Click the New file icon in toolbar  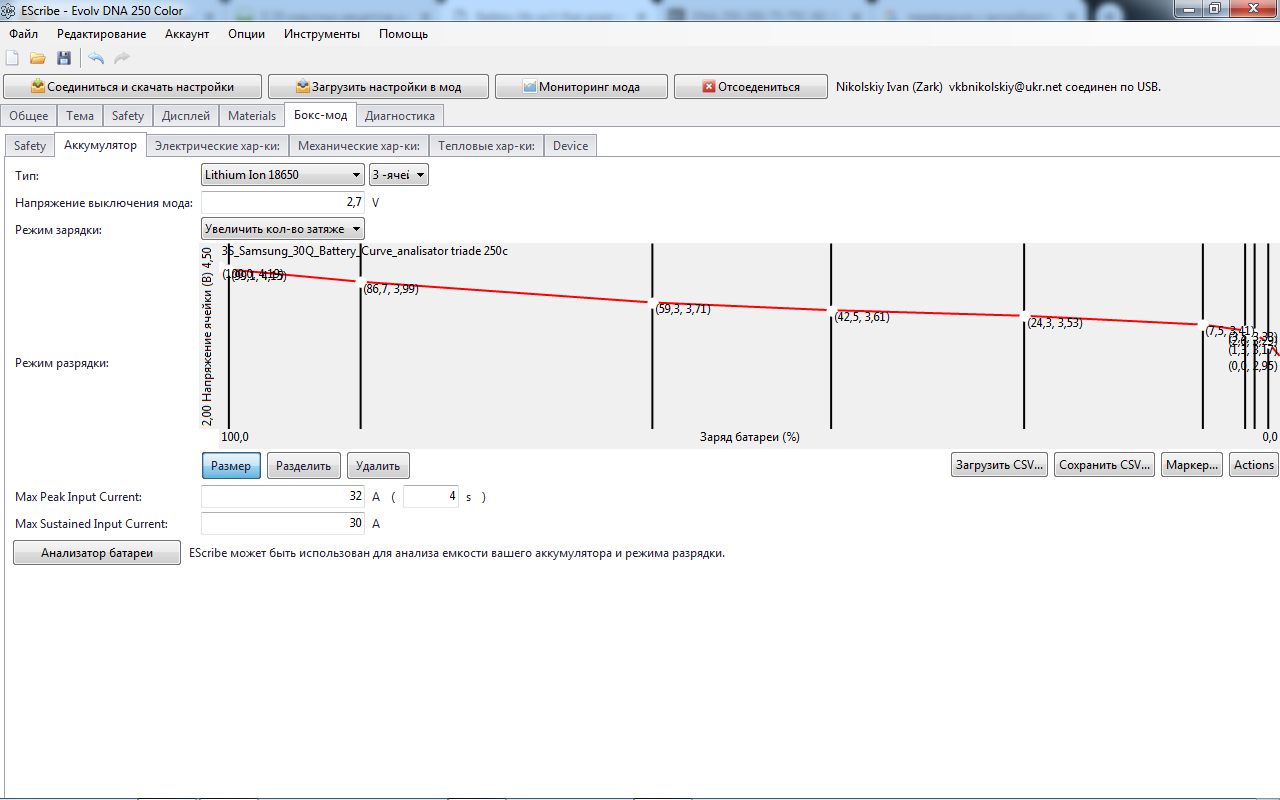[x=13, y=59]
